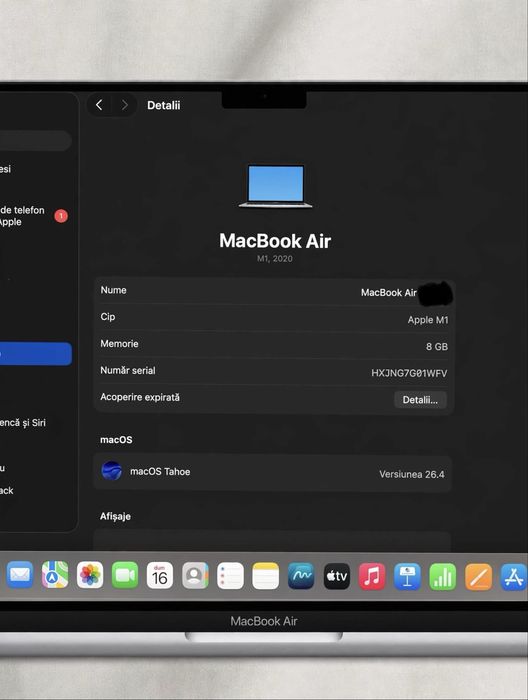Launch Reminders from the Dock
The image size is (528, 700).
pyautogui.click(x=230, y=575)
